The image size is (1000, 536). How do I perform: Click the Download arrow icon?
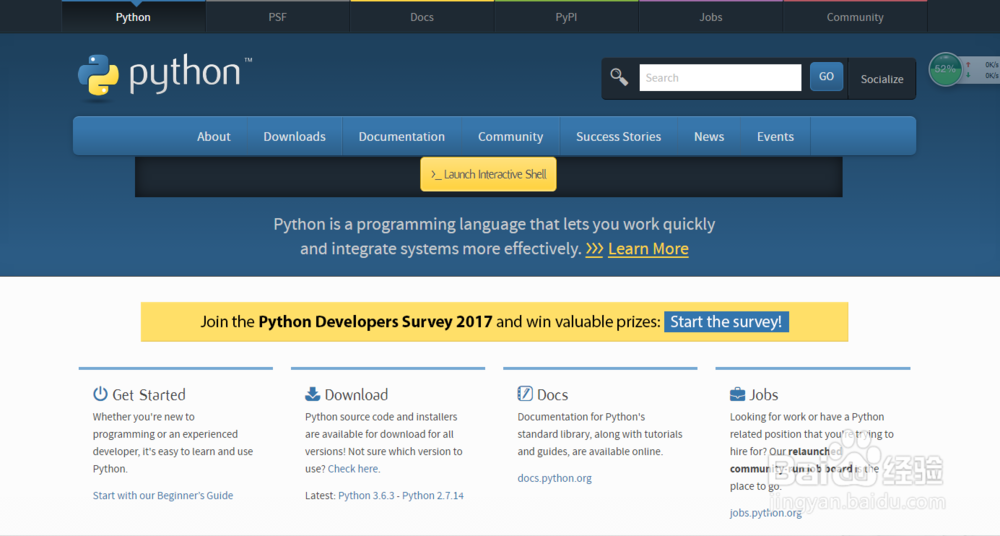312,394
